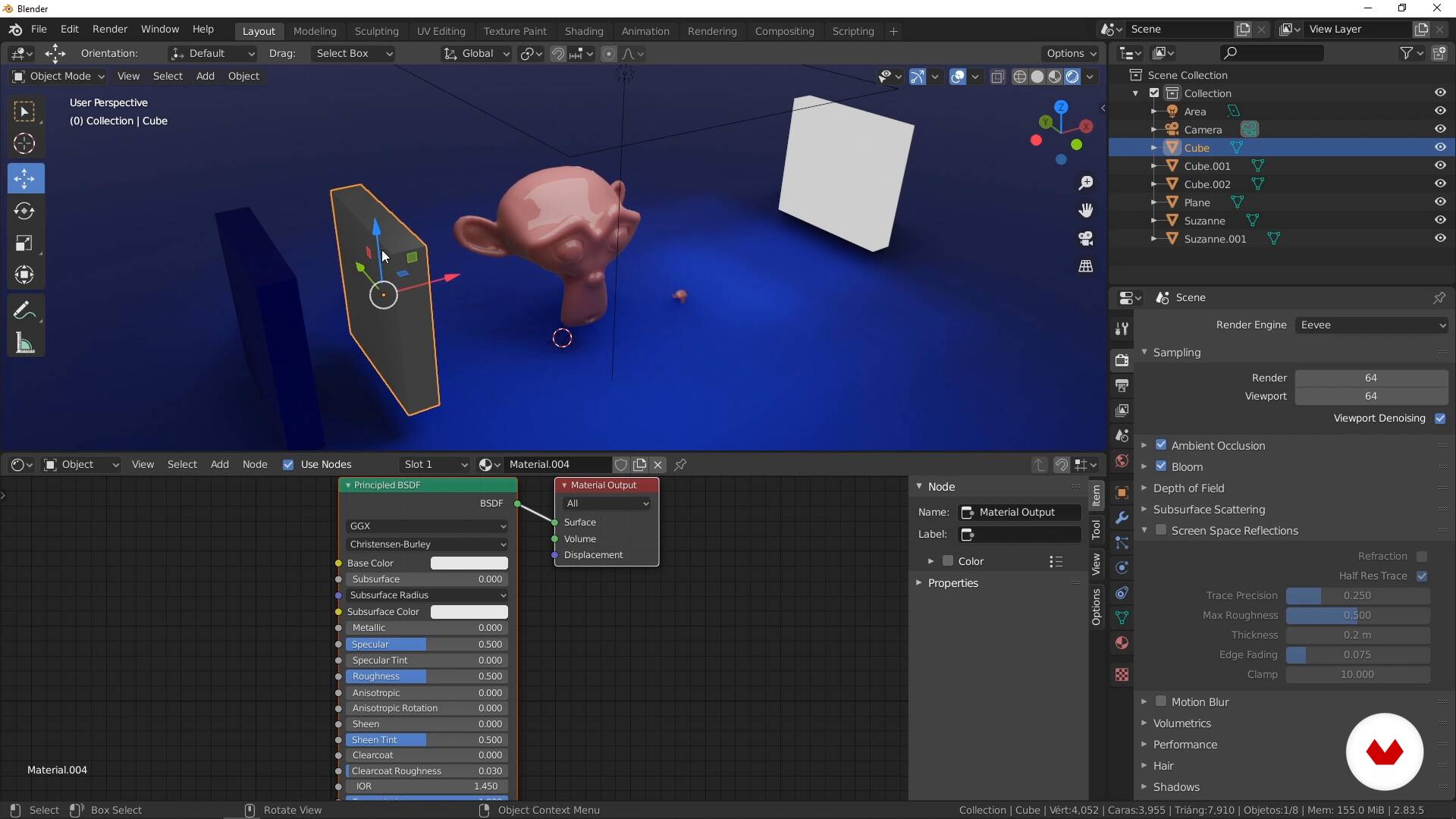Toggle Use Nodes checkbox
1456x819 pixels.
pyautogui.click(x=288, y=465)
